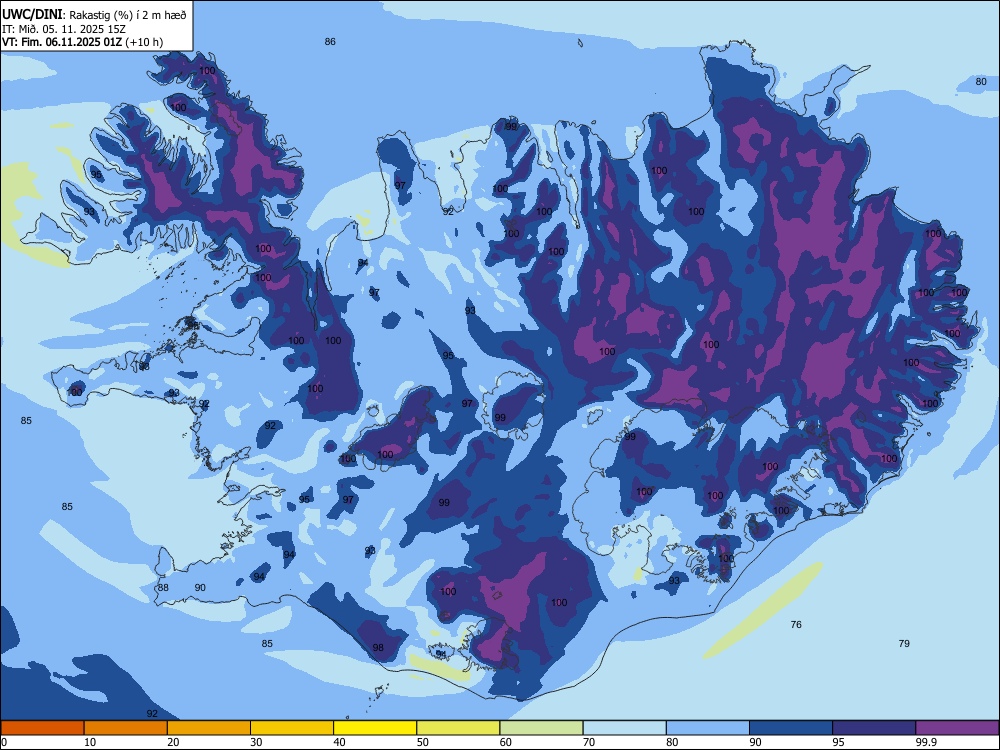Click the '70' legend label
Screen dimensions: 1000x750
(x=589, y=742)
